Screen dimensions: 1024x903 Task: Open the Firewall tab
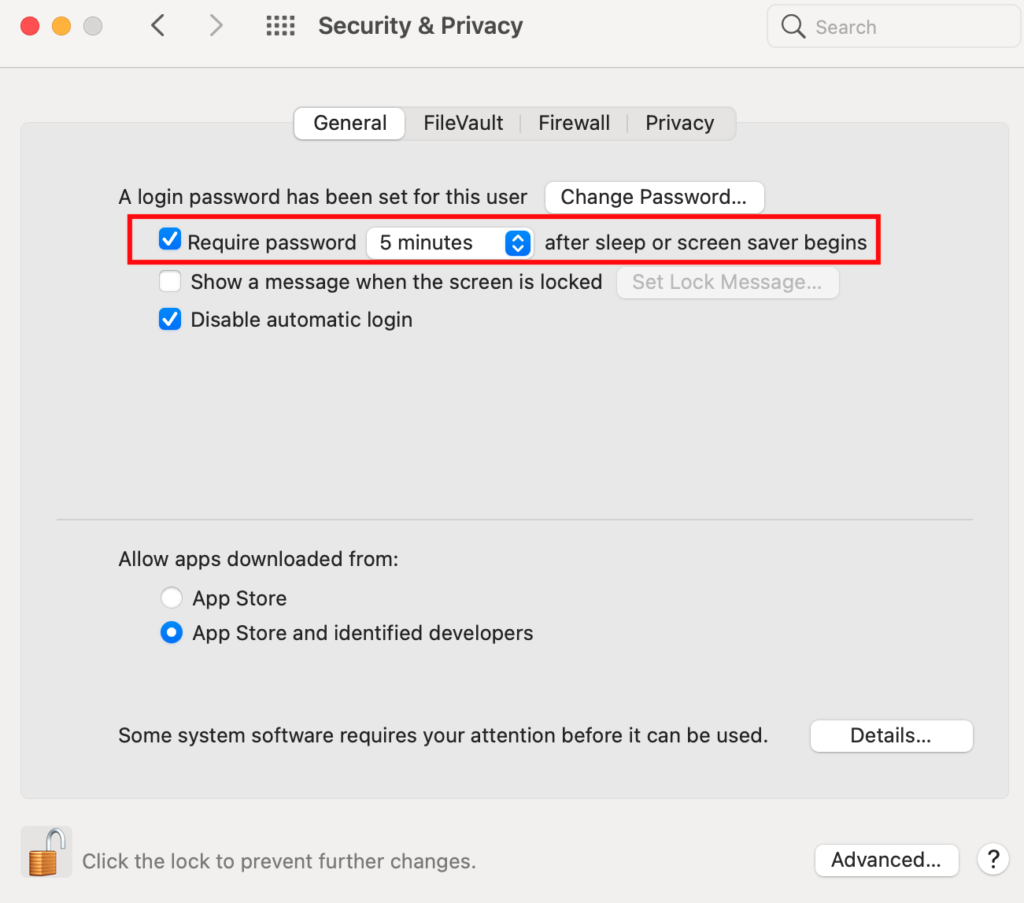click(x=574, y=123)
